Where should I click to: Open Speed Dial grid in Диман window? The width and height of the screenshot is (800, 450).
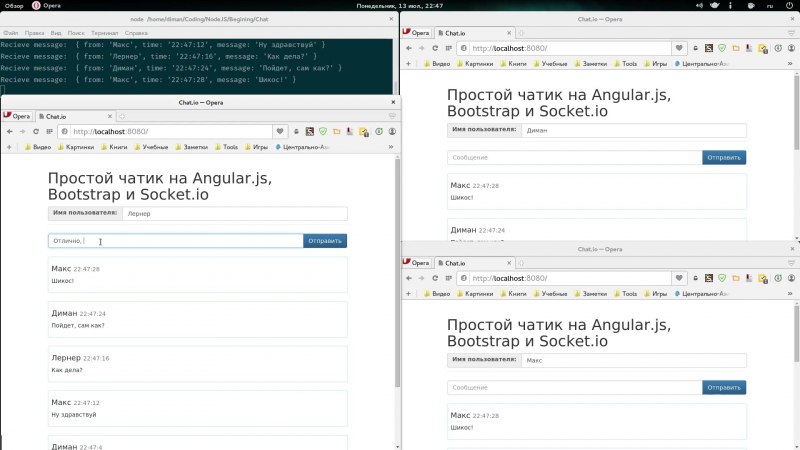tap(448, 48)
